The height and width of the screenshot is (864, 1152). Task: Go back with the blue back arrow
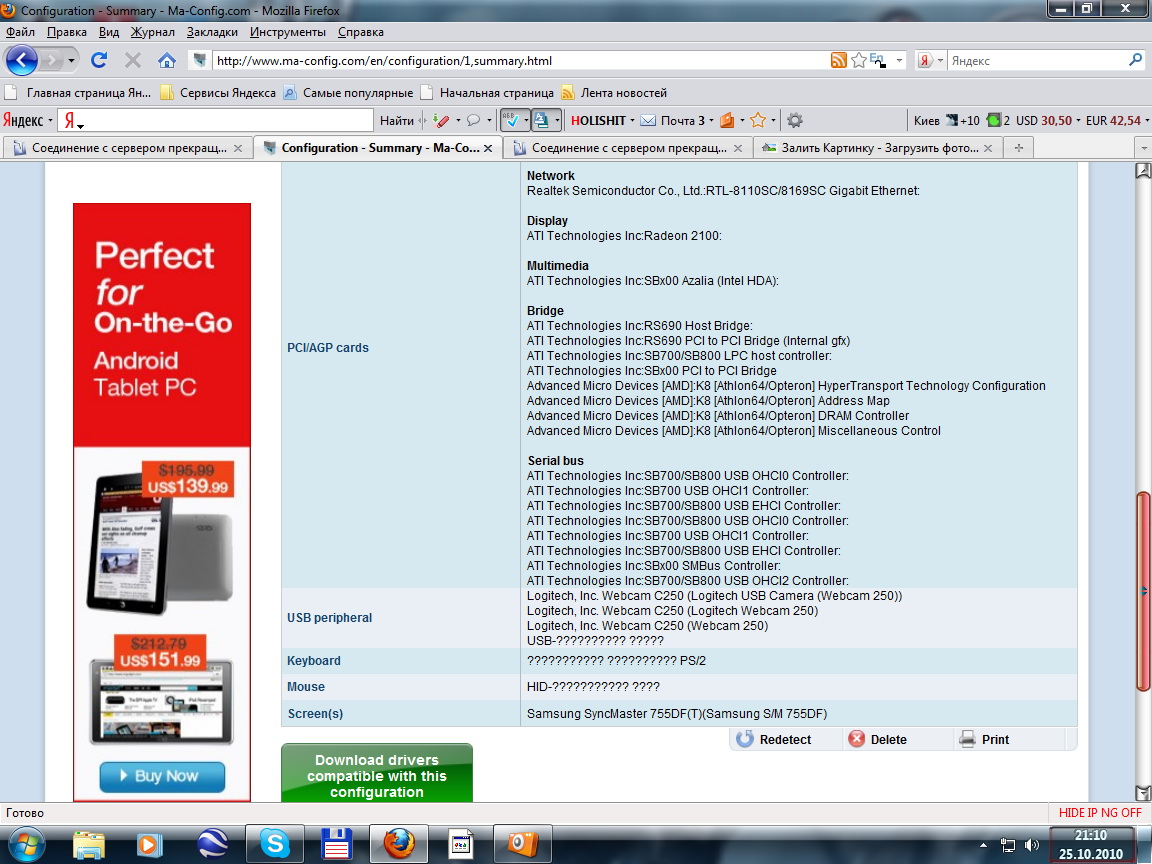[x=21, y=60]
